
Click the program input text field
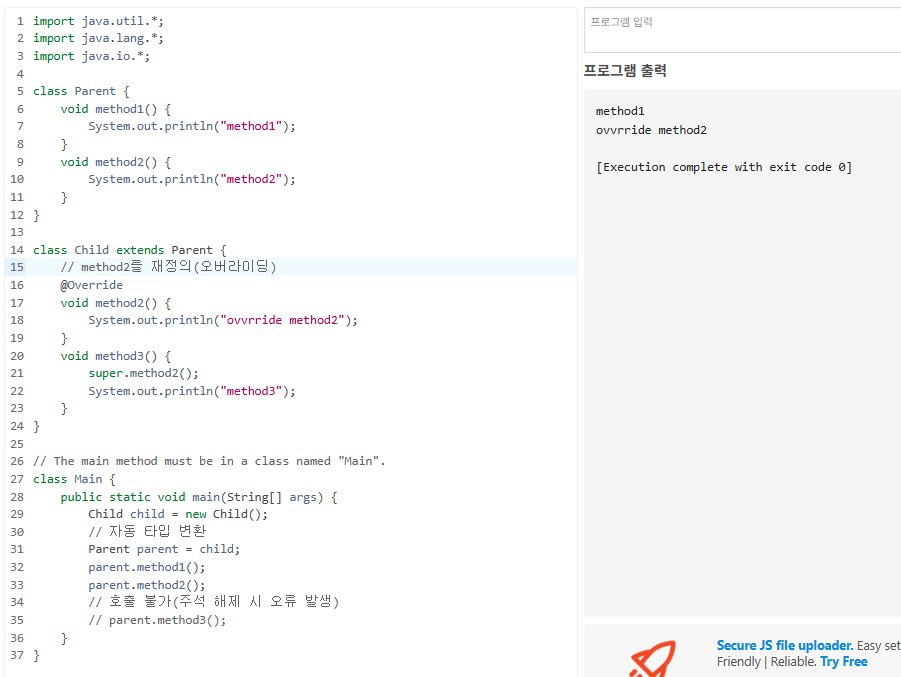coord(742,30)
